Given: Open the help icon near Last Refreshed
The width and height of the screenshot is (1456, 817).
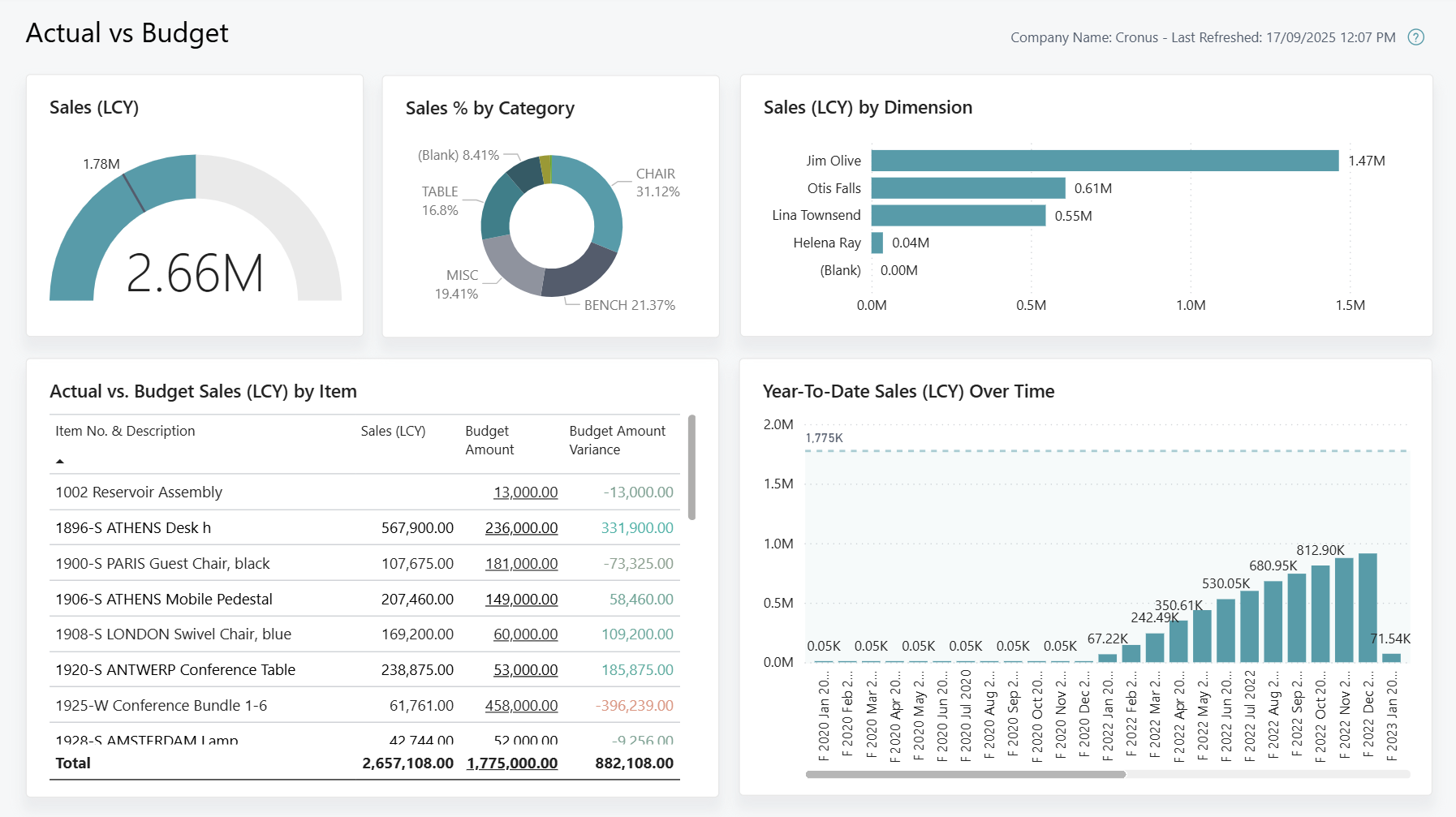Looking at the screenshot, I should (x=1415, y=37).
